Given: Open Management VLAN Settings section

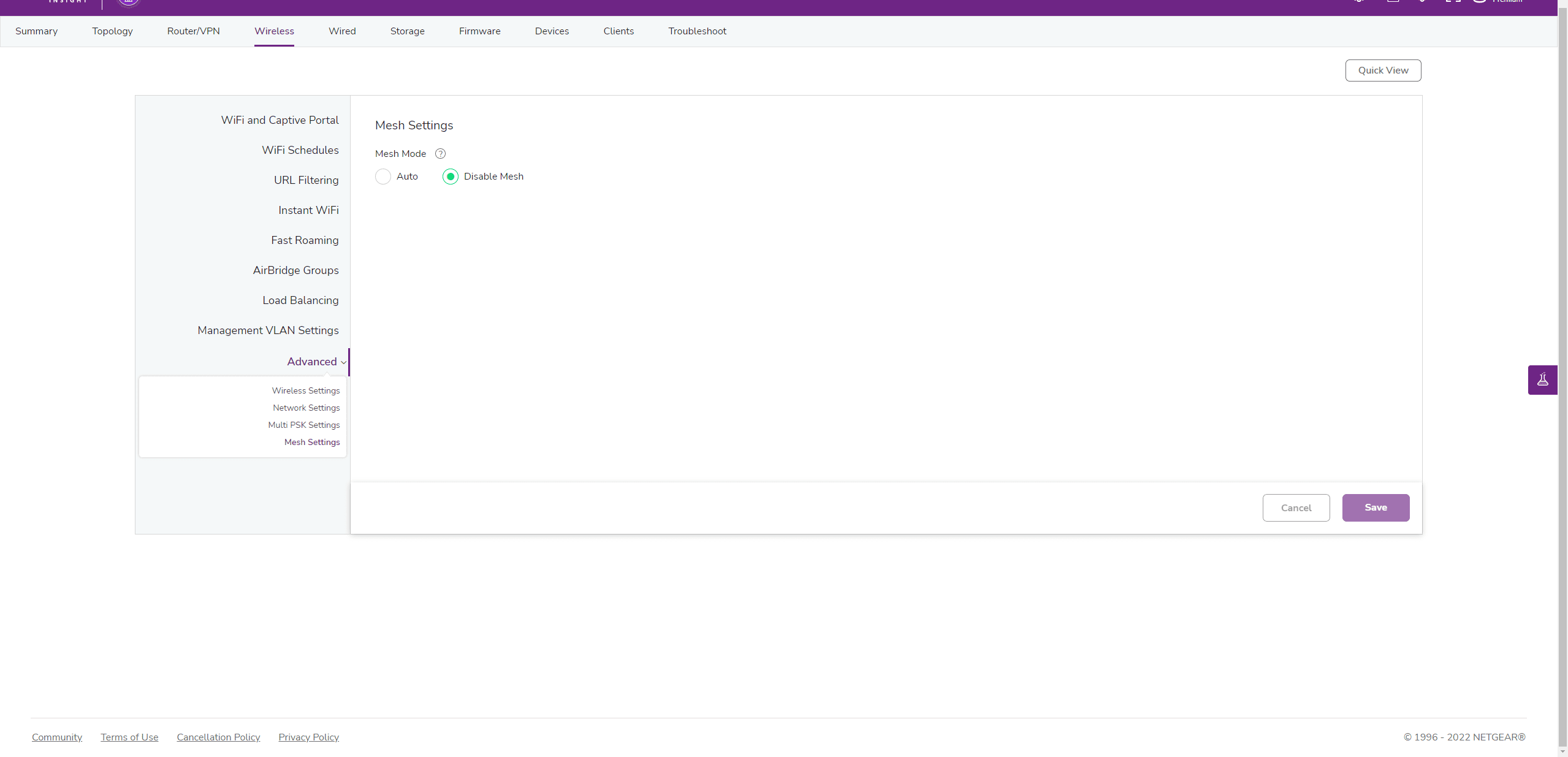Looking at the screenshot, I should point(268,330).
